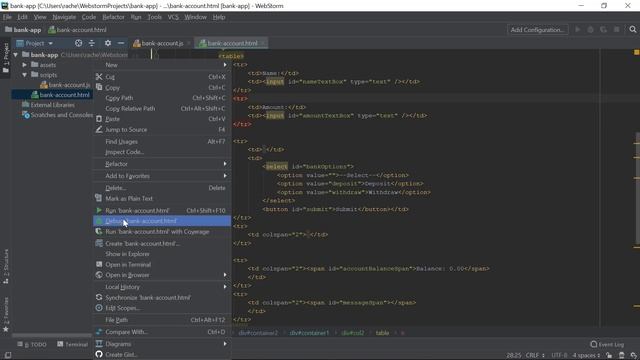The height and width of the screenshot is (360, 640).
Task: Click the Collapse All icon in Project panel
Action: click(x=92, y=43)
